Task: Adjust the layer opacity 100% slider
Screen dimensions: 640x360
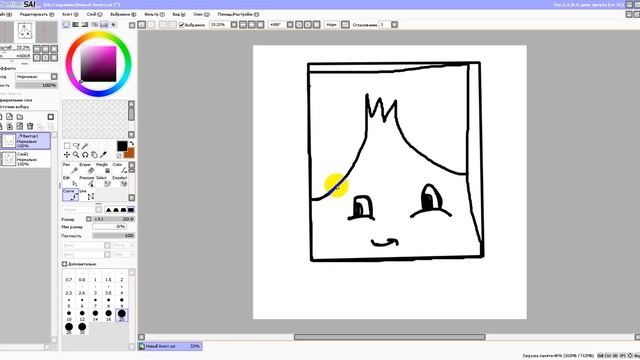Action: (x=36, y=85)
